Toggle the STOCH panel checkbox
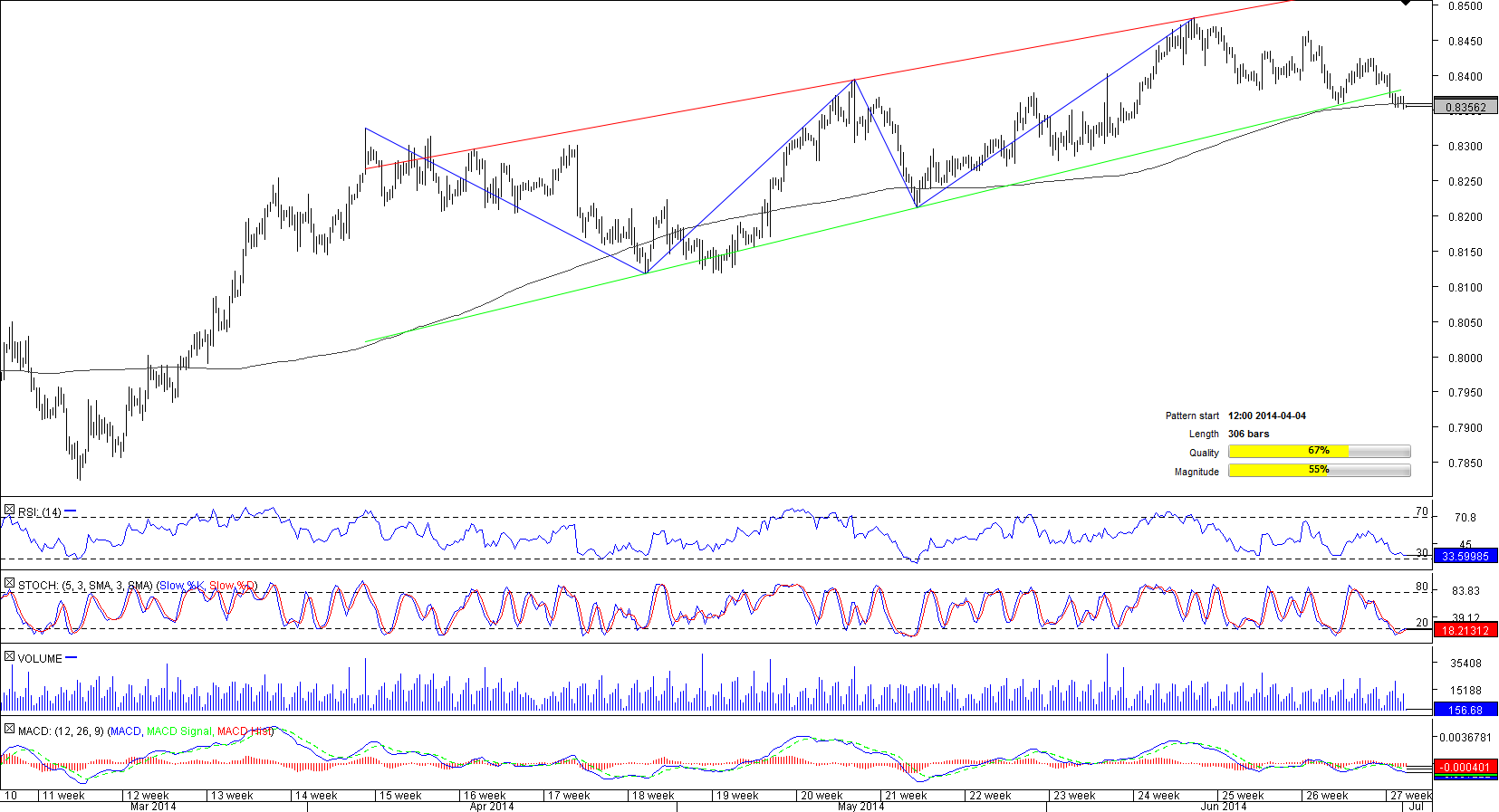 click(9, 585)
